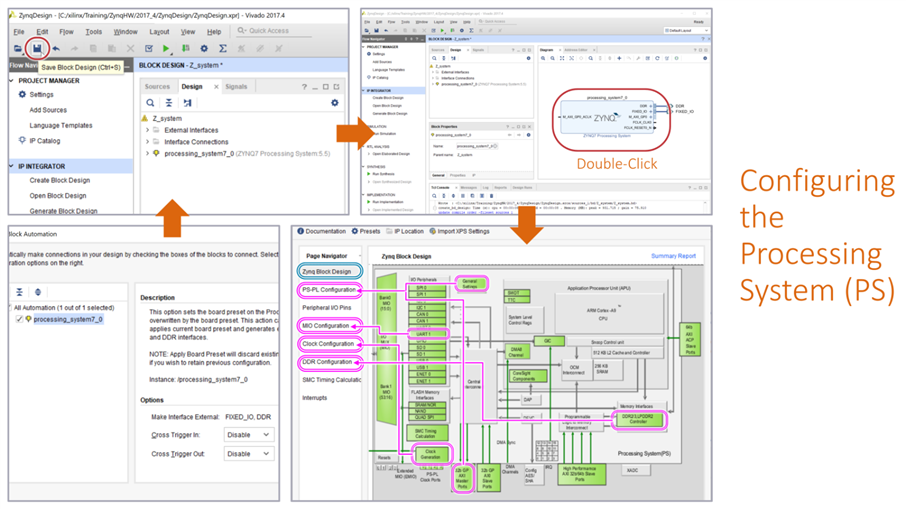Click Collapse All icon in enlarged Design panel

[x=169, y=103]
